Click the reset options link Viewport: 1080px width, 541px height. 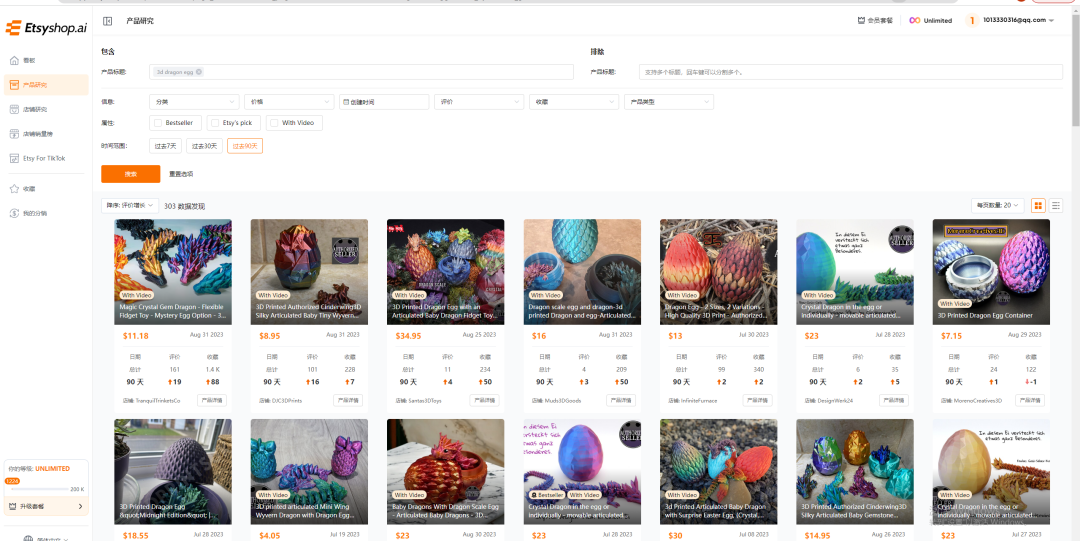pos(181,174)
